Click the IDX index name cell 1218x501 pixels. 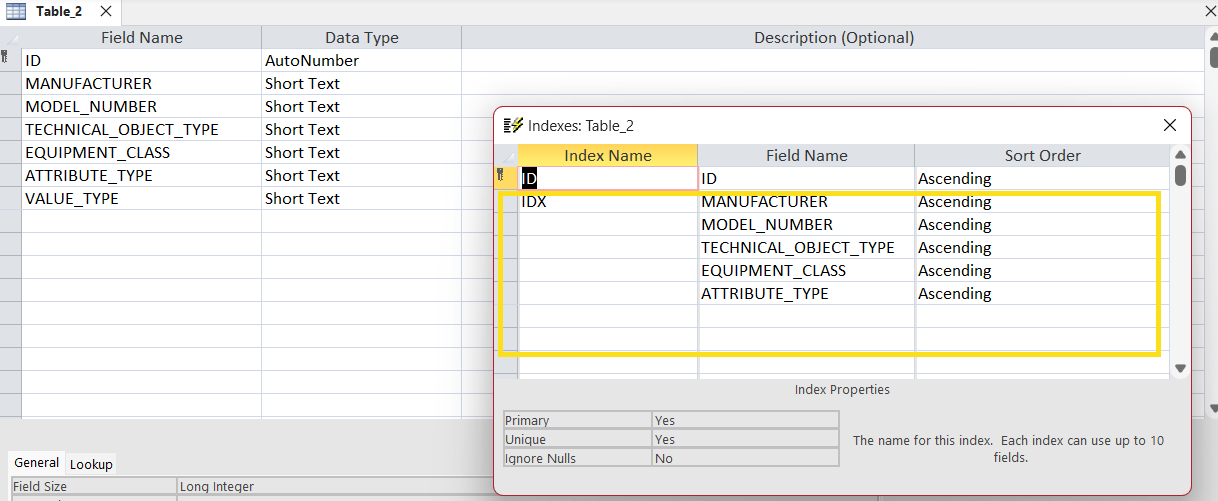(607, 202)
